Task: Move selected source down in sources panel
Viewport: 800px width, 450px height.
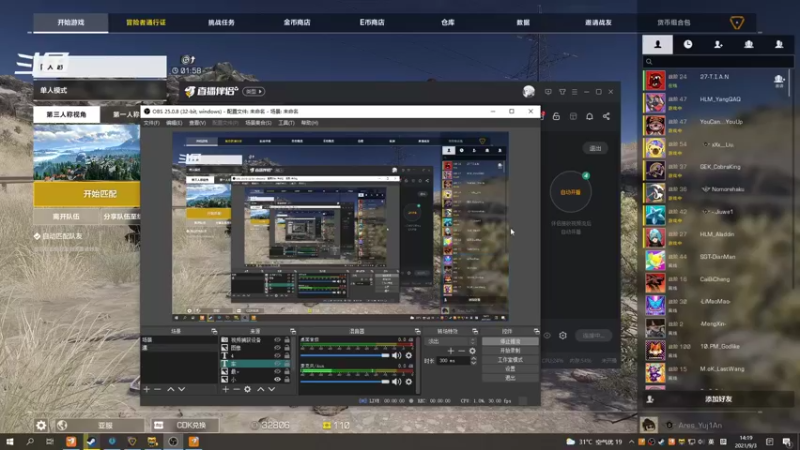Action: (x=271, y=389)
